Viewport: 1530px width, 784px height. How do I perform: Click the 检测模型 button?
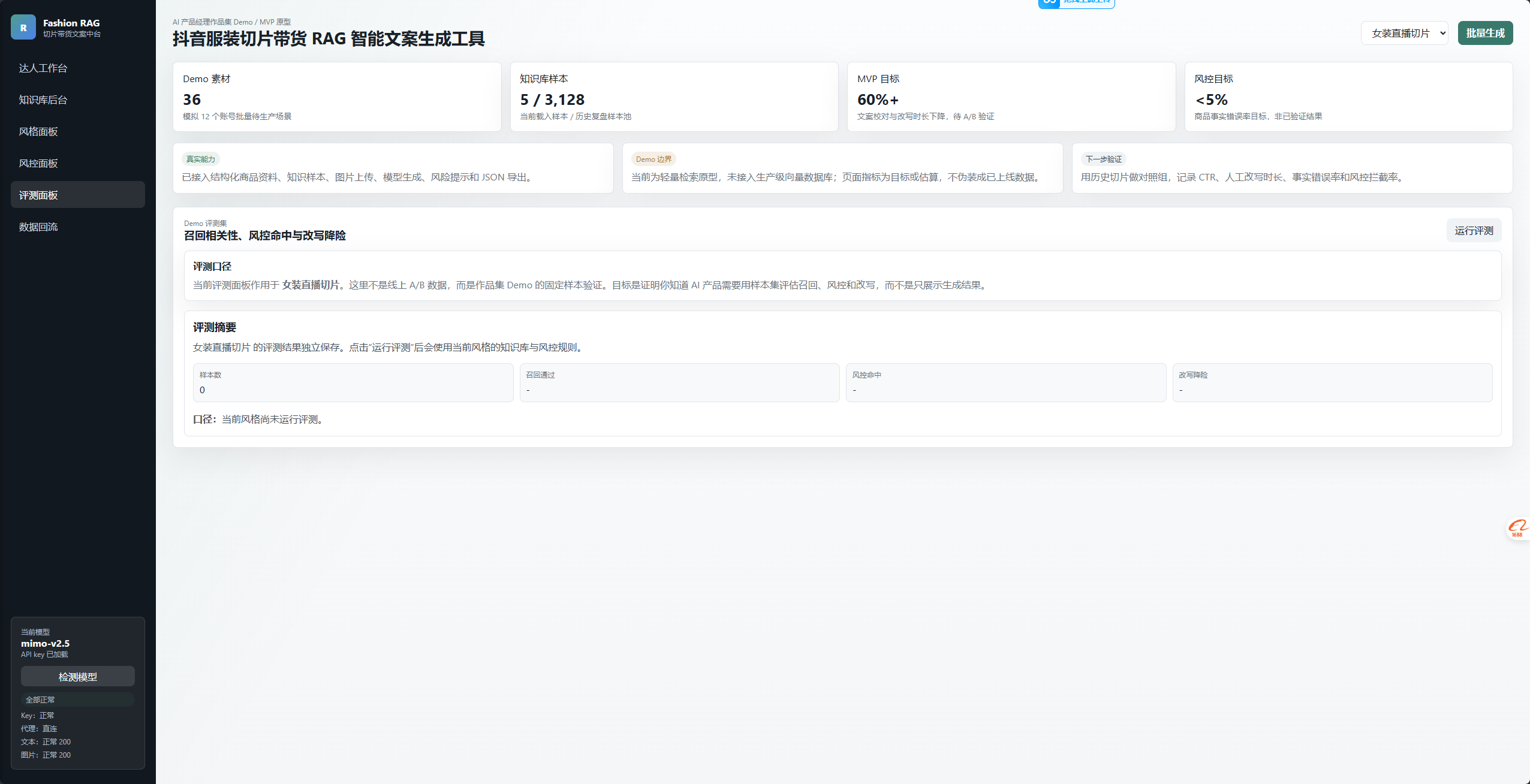(78, 676)
